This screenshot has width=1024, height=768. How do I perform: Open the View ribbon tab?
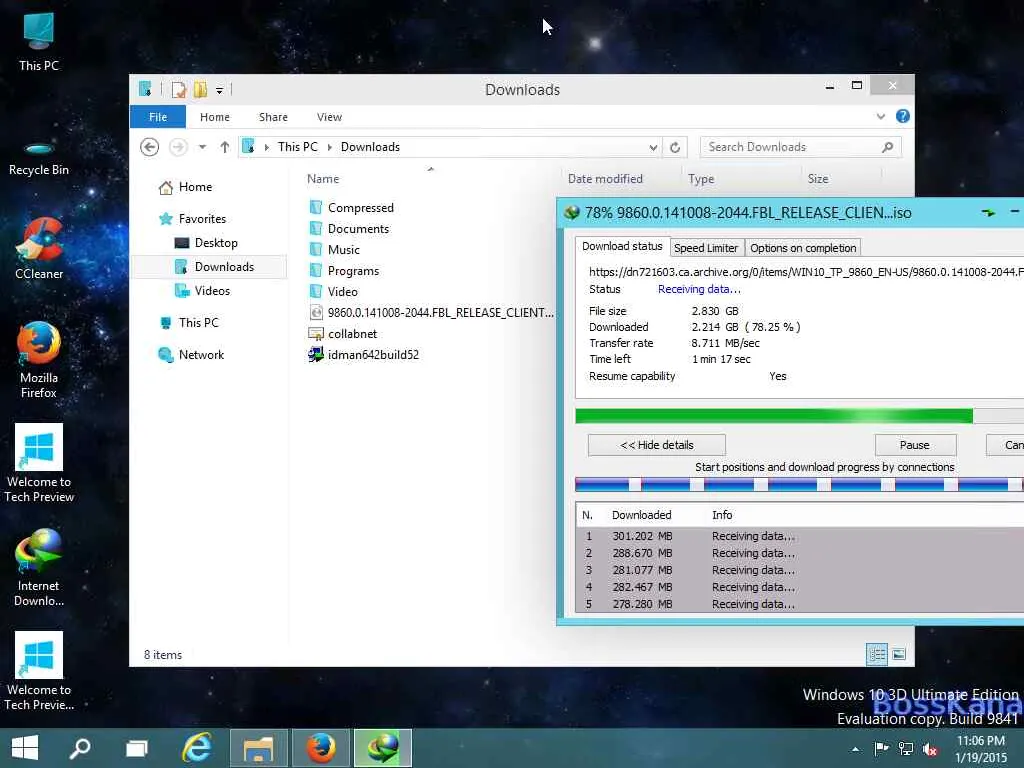coord(329,117)
